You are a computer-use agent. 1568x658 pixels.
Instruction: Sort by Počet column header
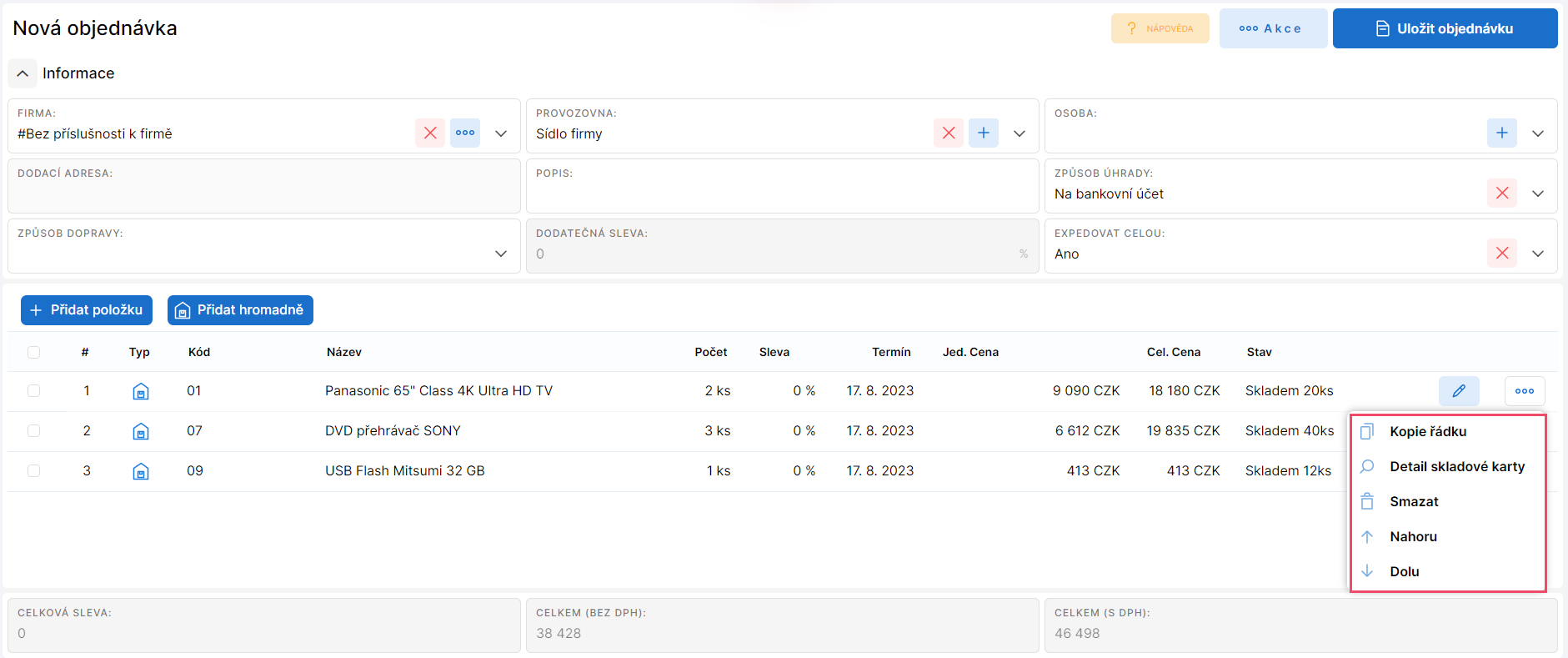tap(711, 352)
